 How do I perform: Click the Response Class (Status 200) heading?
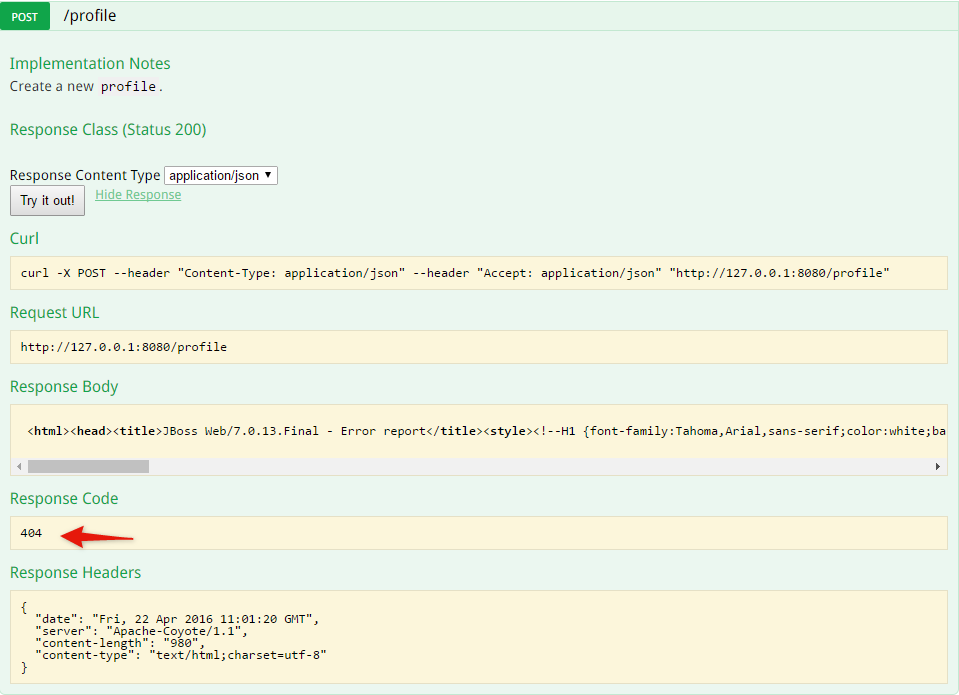click(x=108, y=130)
